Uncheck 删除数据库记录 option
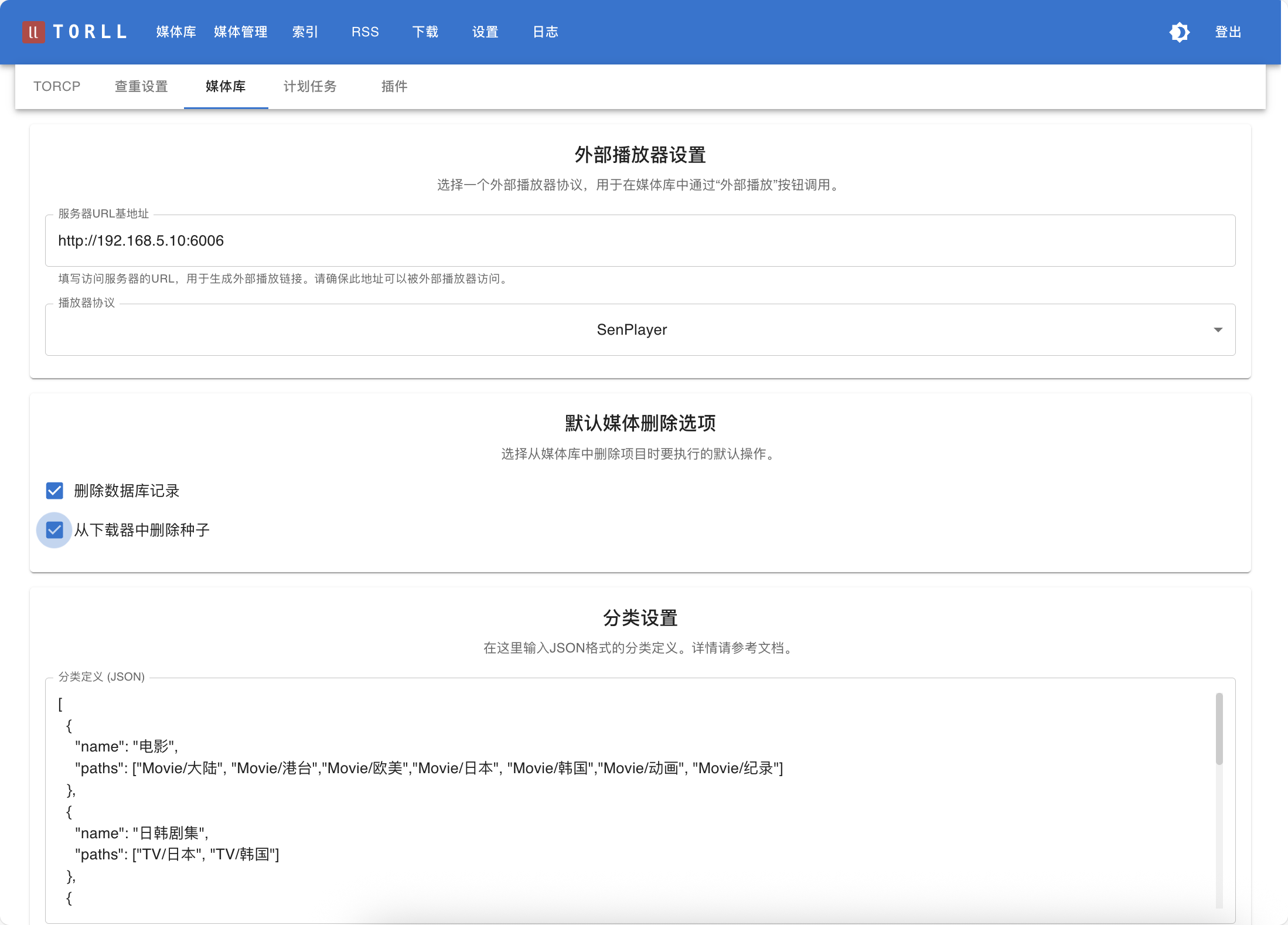 point(54,491)
